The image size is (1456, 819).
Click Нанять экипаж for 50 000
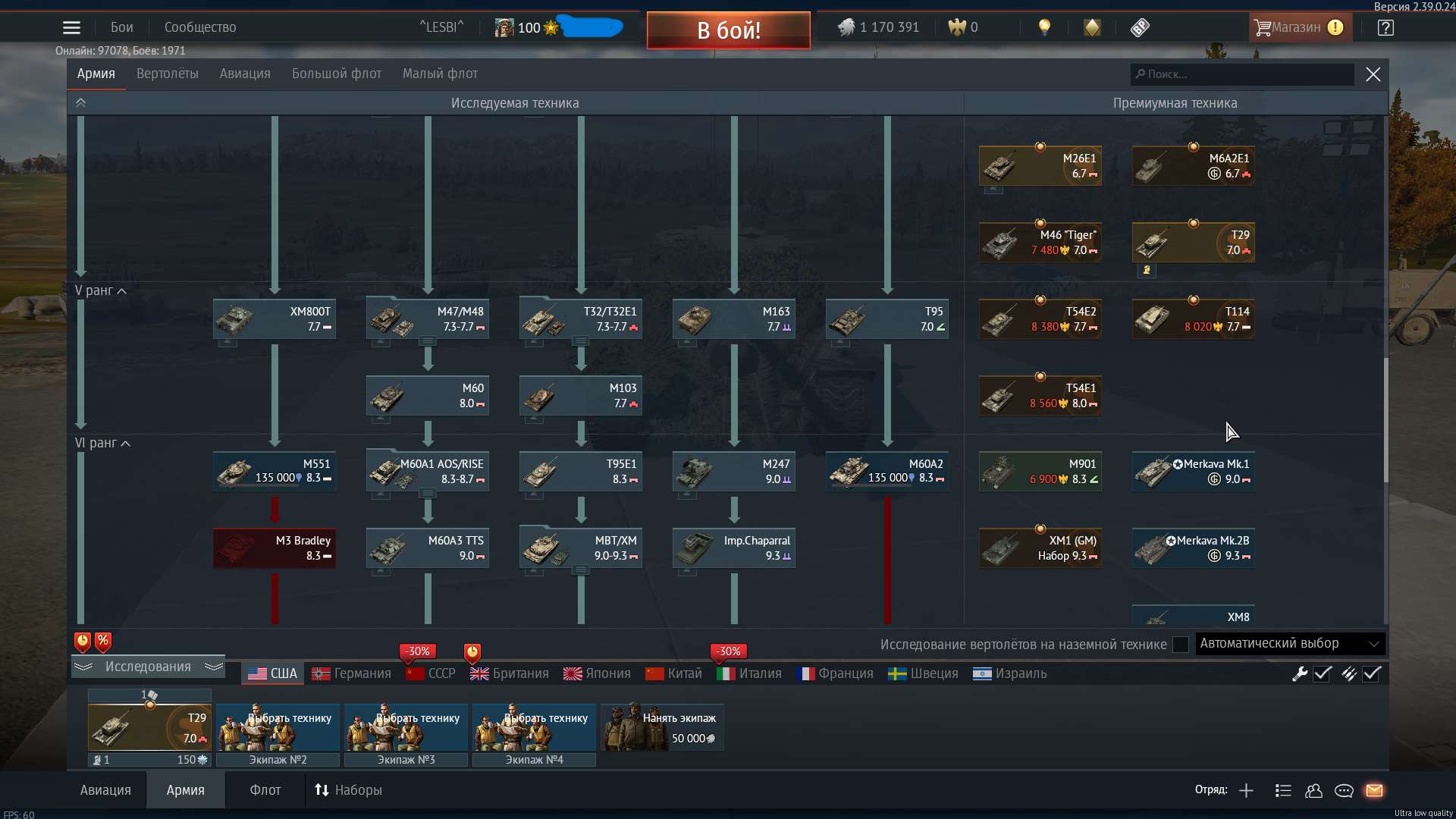[x=662, y=727]
